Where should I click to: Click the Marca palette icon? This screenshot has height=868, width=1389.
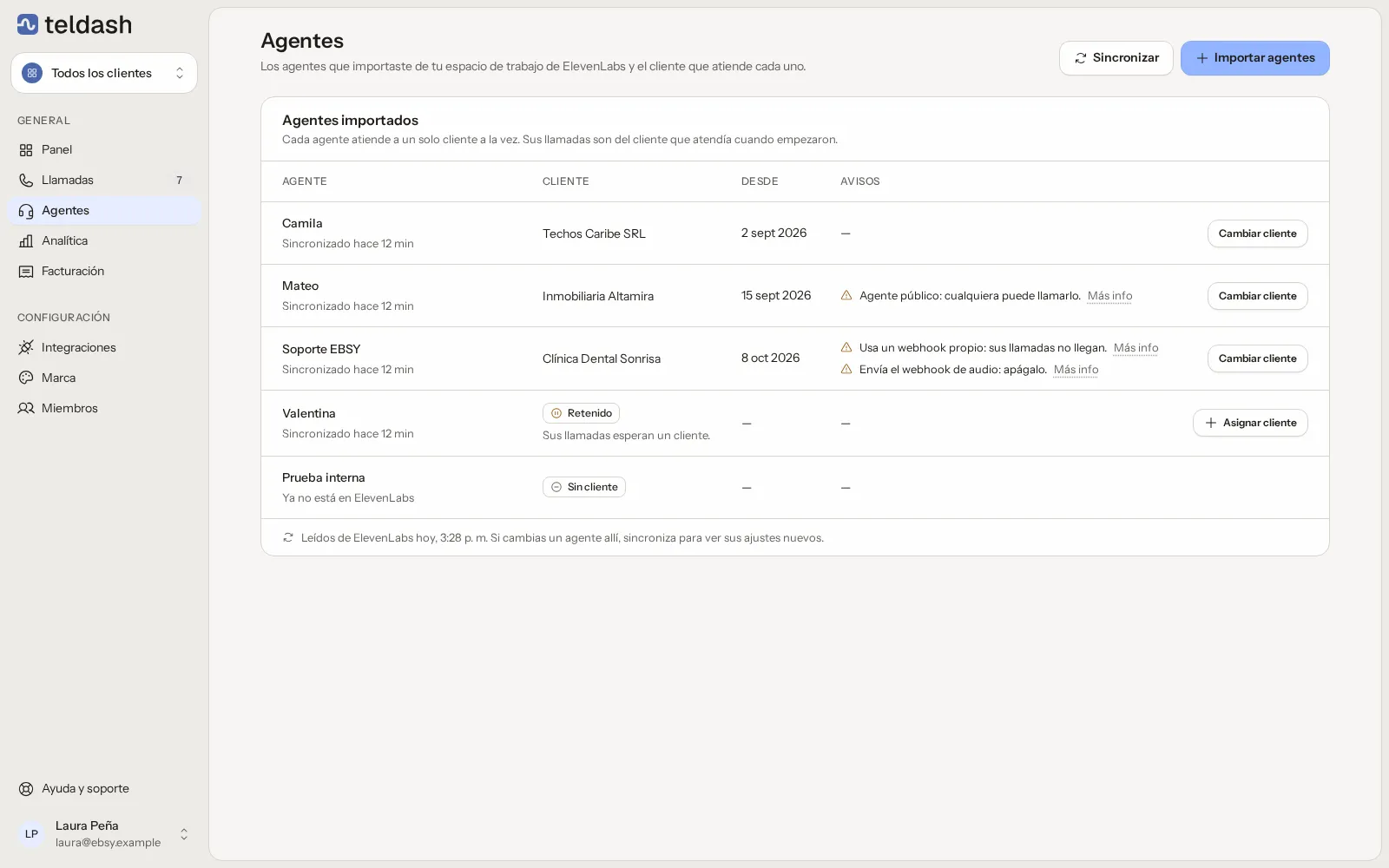tap(26, 378)
